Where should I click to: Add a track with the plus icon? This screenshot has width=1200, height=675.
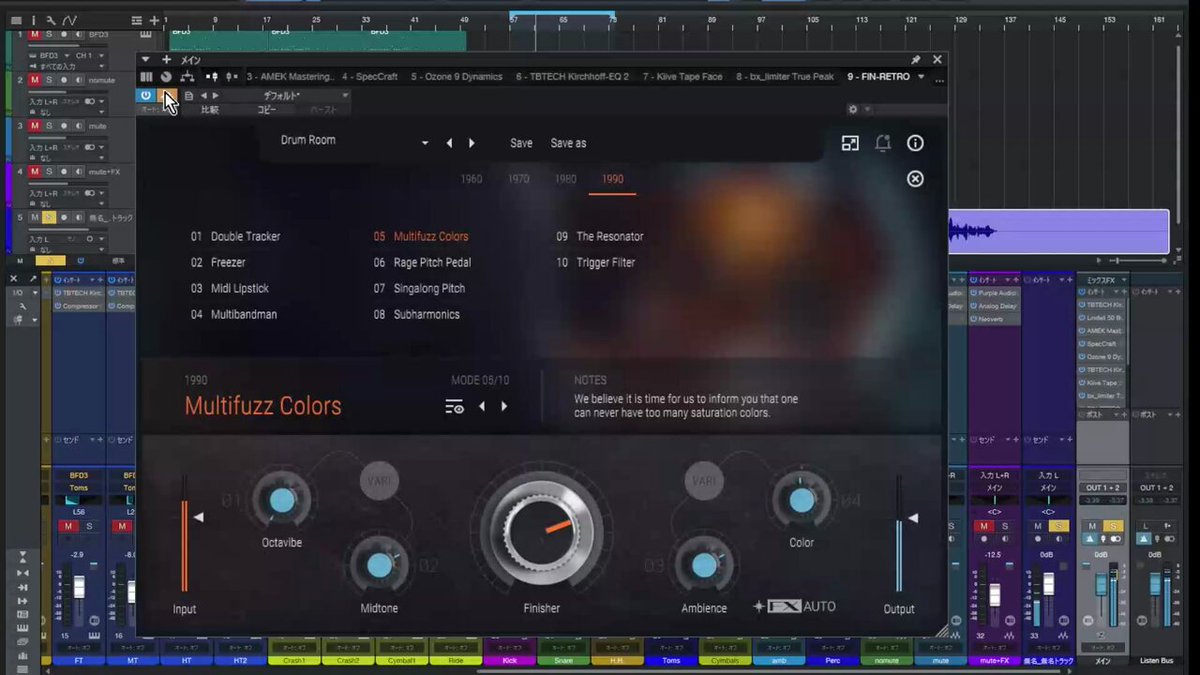[x=153, y=20]
